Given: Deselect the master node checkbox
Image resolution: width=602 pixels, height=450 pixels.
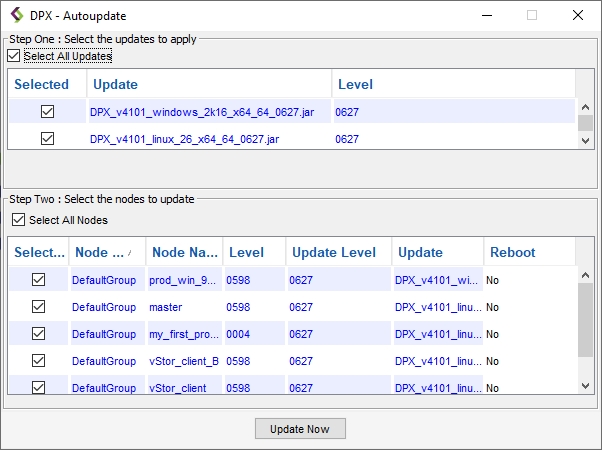Looking at the screenshot, I should pyautogui.click(x=38, y=307).
